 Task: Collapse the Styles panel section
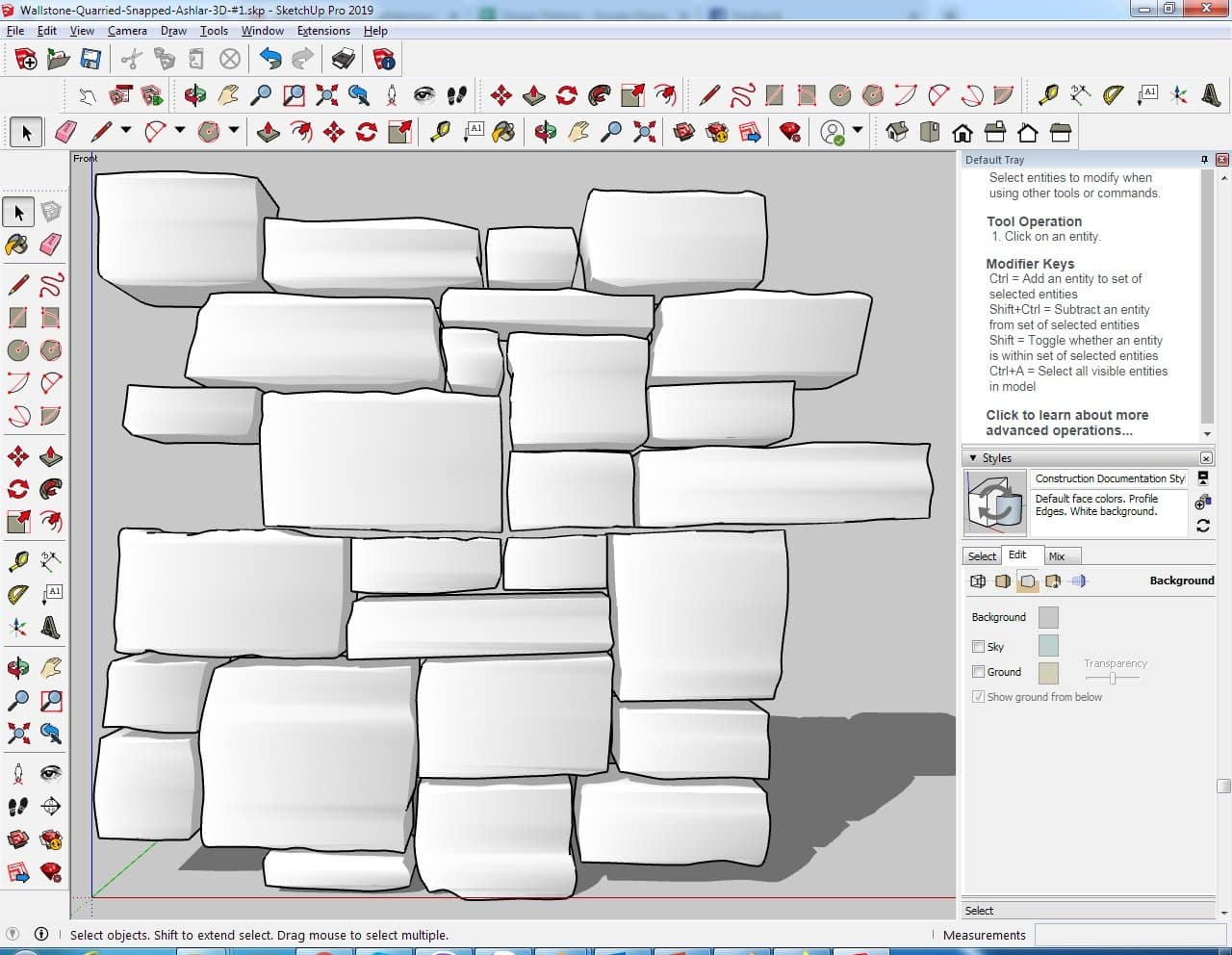coord(973,458)
